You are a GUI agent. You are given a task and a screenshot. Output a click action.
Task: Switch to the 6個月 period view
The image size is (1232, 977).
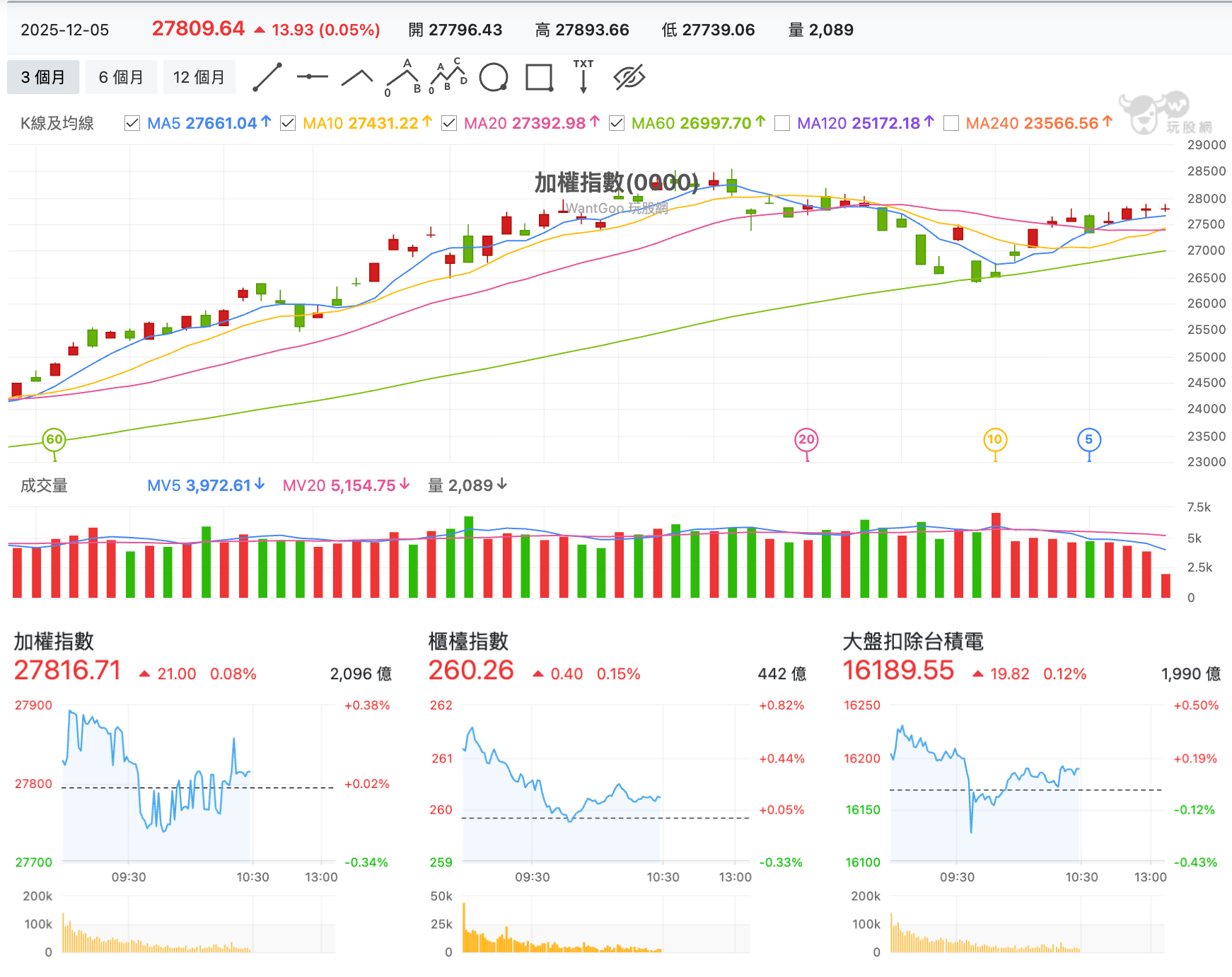point(121,76)
